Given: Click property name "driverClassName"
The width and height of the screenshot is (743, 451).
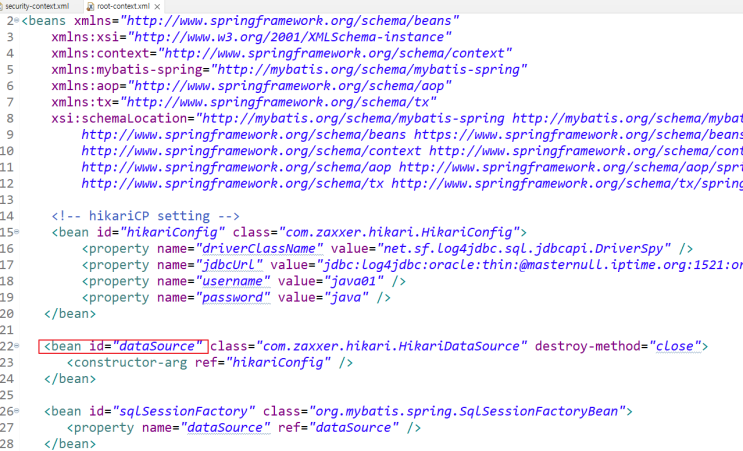Looking at the screenshot, I should pos(259,249).
